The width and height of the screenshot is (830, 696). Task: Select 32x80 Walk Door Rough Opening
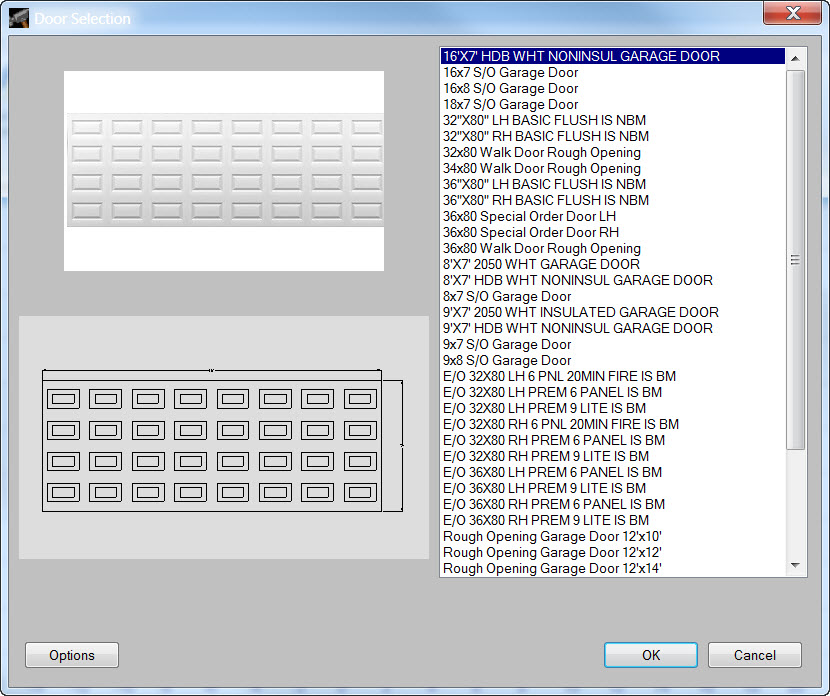613,152
